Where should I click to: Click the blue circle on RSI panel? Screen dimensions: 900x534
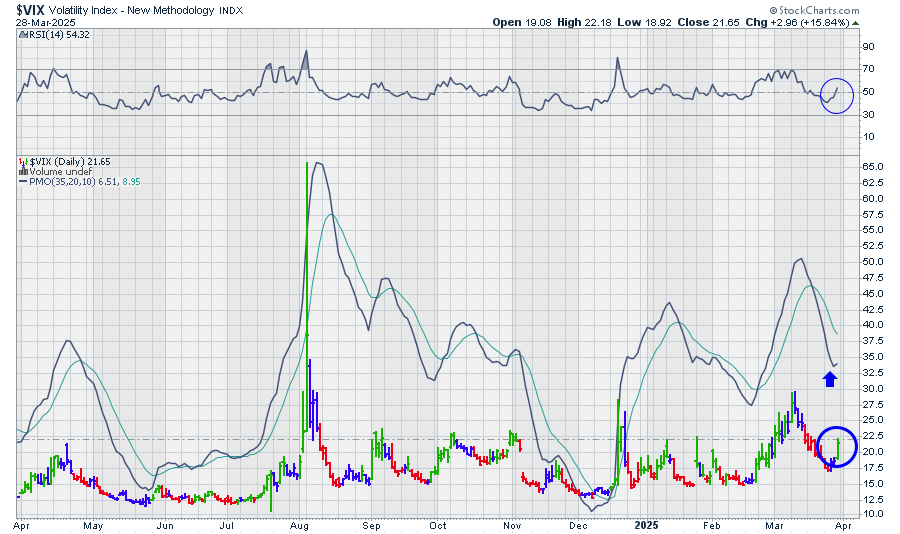[x=837, y=95]
